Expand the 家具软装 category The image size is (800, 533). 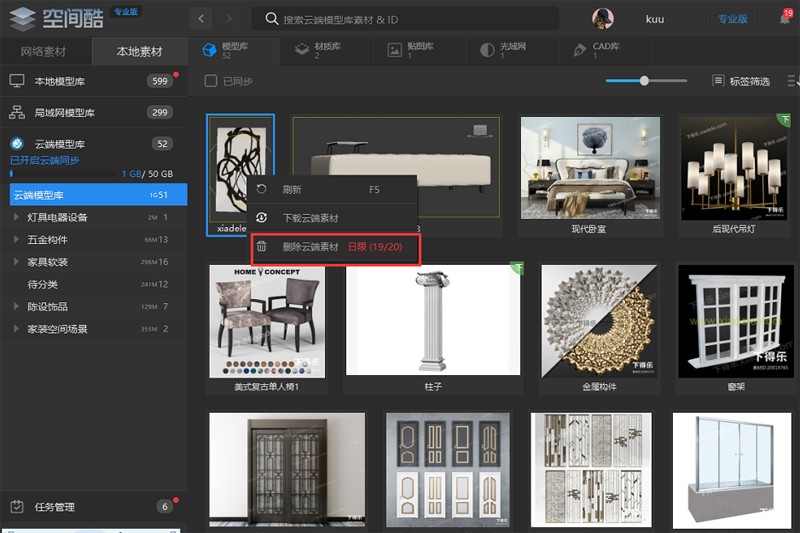pyautogui.click(x=16, y=262)
